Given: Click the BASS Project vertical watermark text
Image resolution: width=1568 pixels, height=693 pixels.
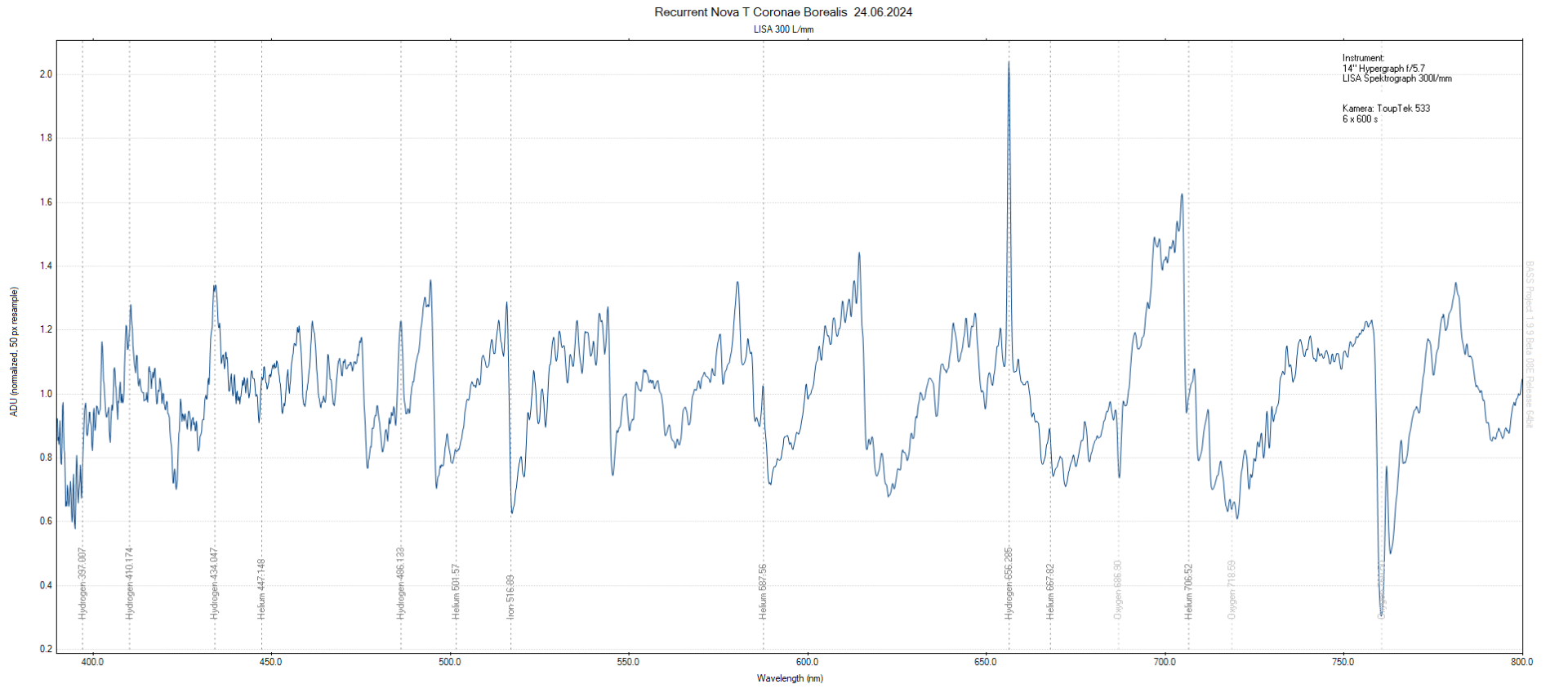Looking at the screenshot, I should coord(1530,344).
